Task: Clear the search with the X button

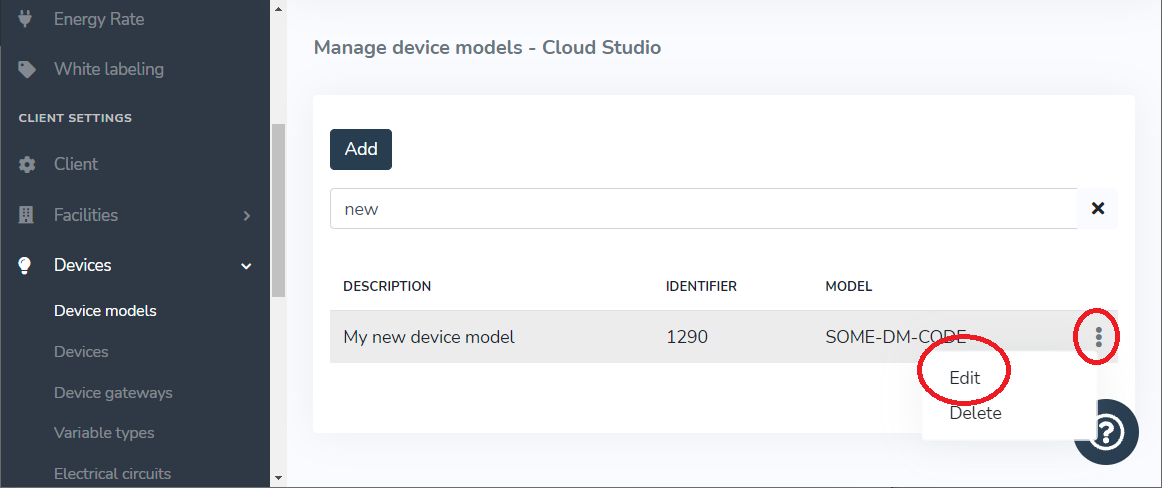Action: (1097, 209)
